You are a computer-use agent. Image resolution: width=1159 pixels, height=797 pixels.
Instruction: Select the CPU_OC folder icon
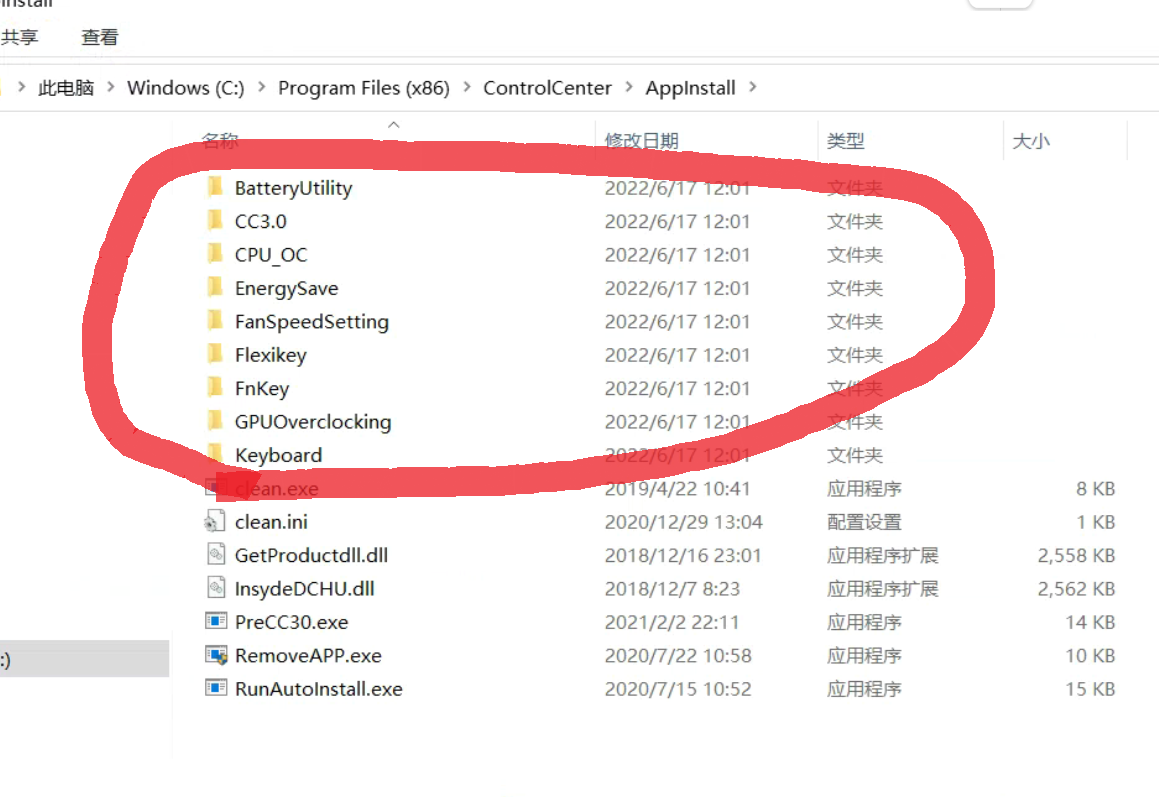[x=217, y=254]
